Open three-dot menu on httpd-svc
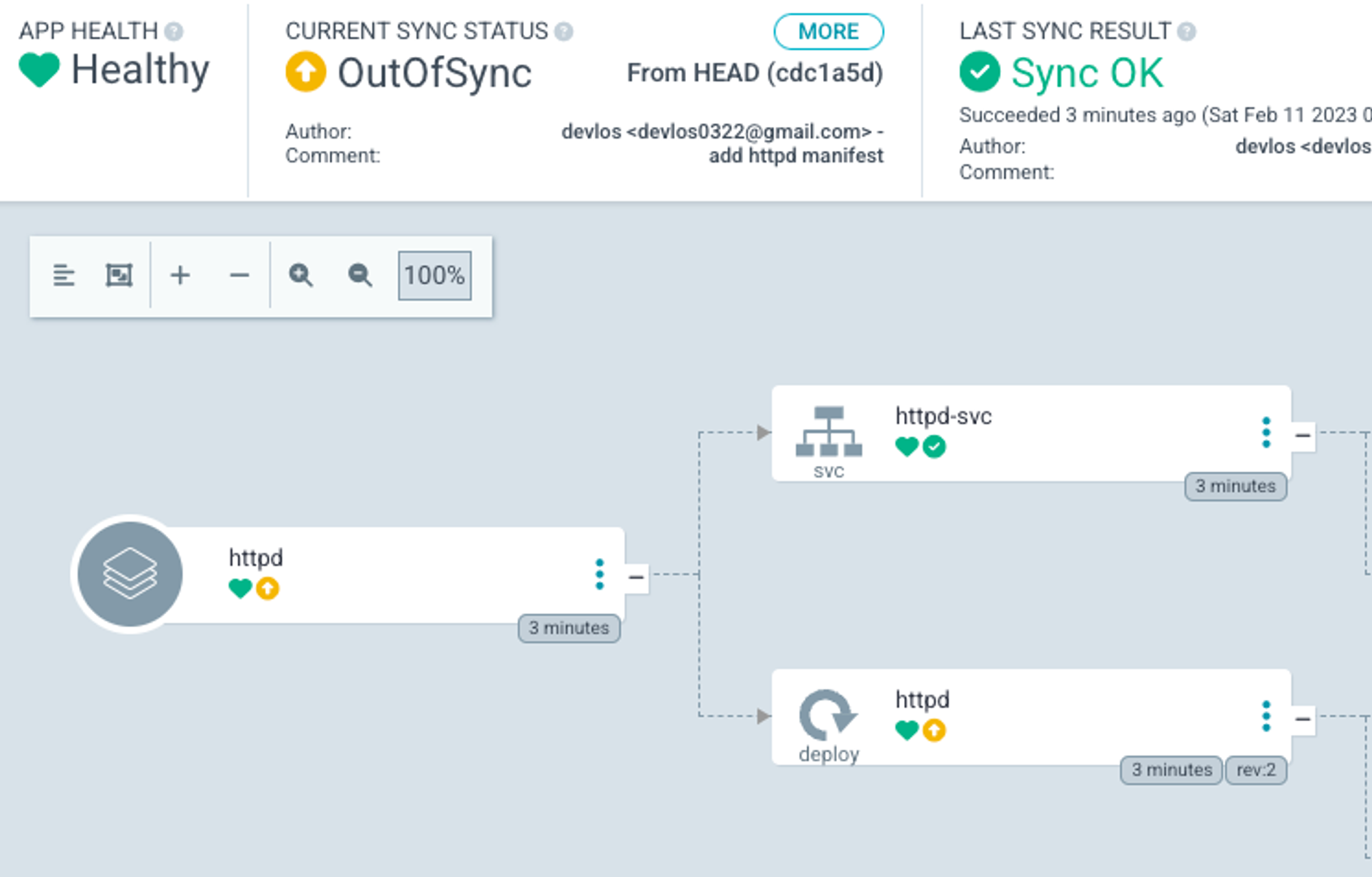1372x877 pixels. coord(1266,432)
